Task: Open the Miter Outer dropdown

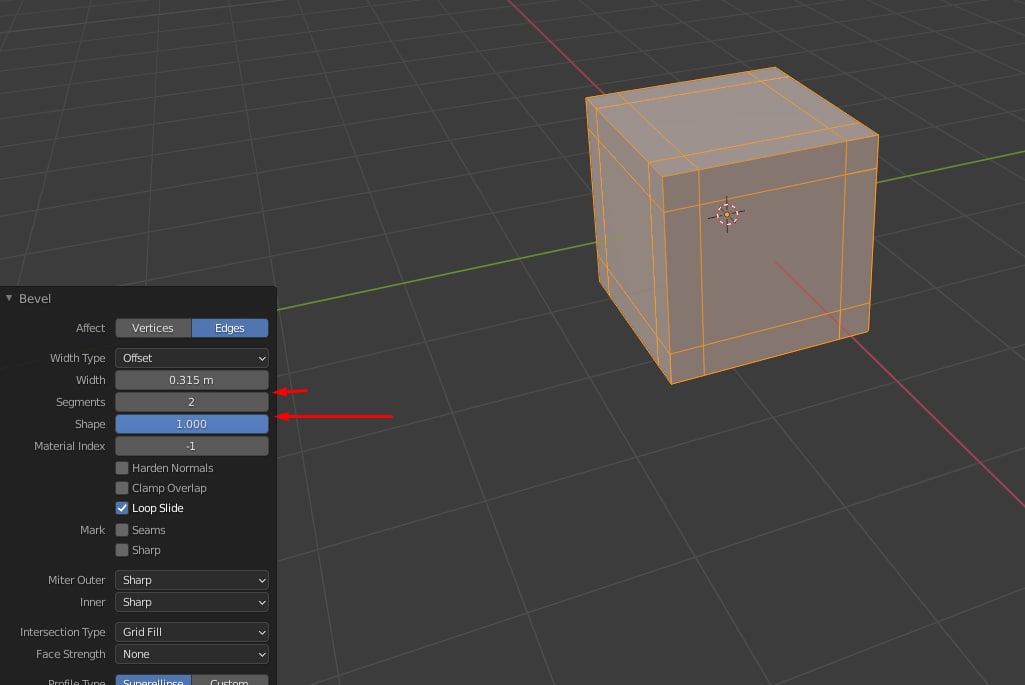Action: (x=192, y=580)
